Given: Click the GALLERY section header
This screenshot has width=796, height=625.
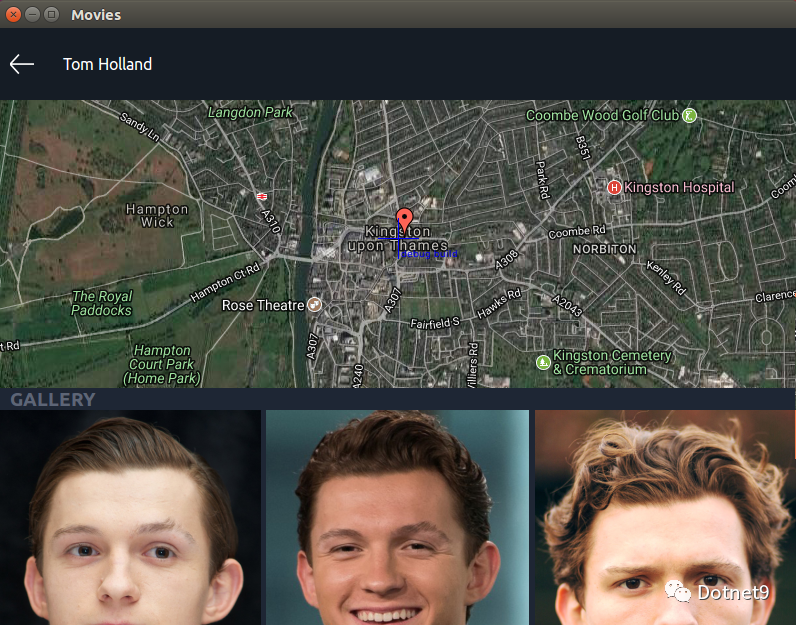Looking at the screenshot, I should (53, 400).
